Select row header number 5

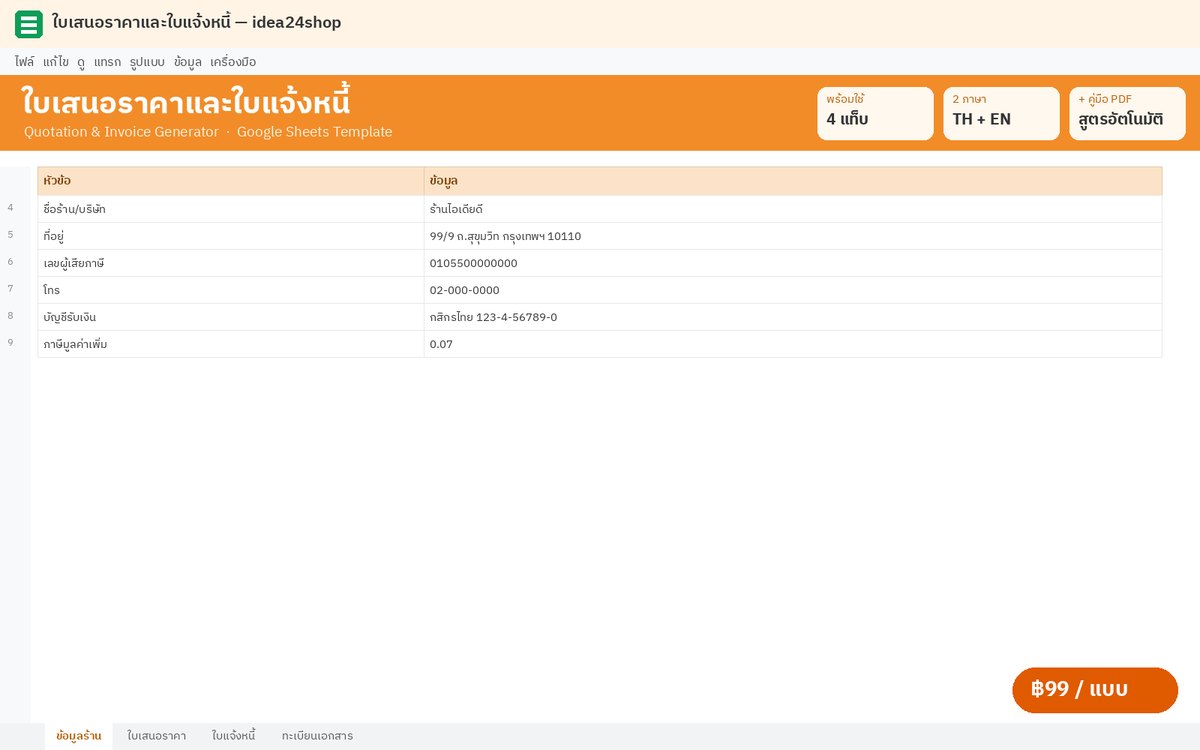(x=11, y=234)
